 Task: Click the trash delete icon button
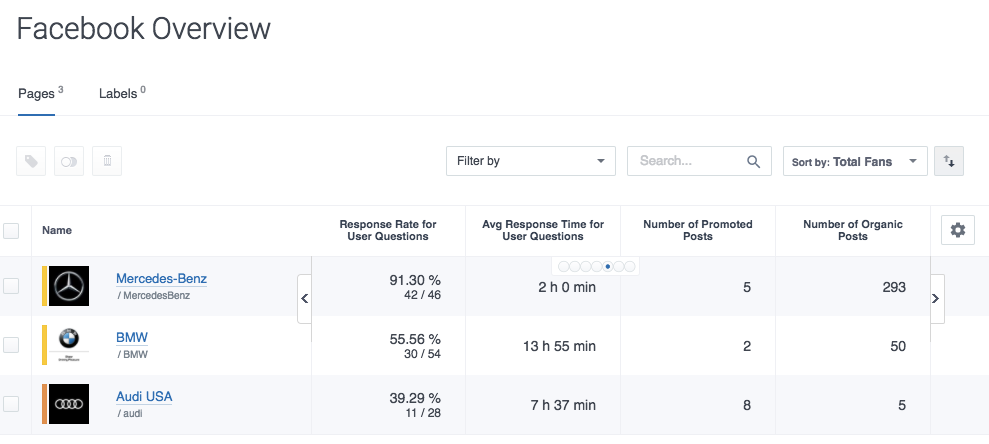(107, 161)
